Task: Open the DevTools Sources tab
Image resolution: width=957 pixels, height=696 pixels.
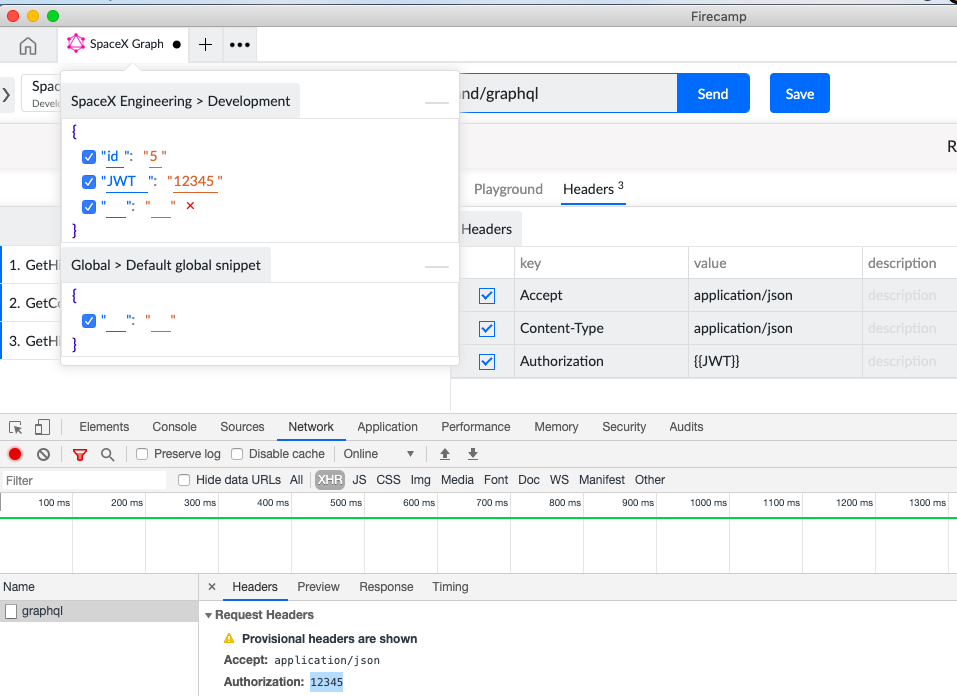Action: (x=242, y=427)
